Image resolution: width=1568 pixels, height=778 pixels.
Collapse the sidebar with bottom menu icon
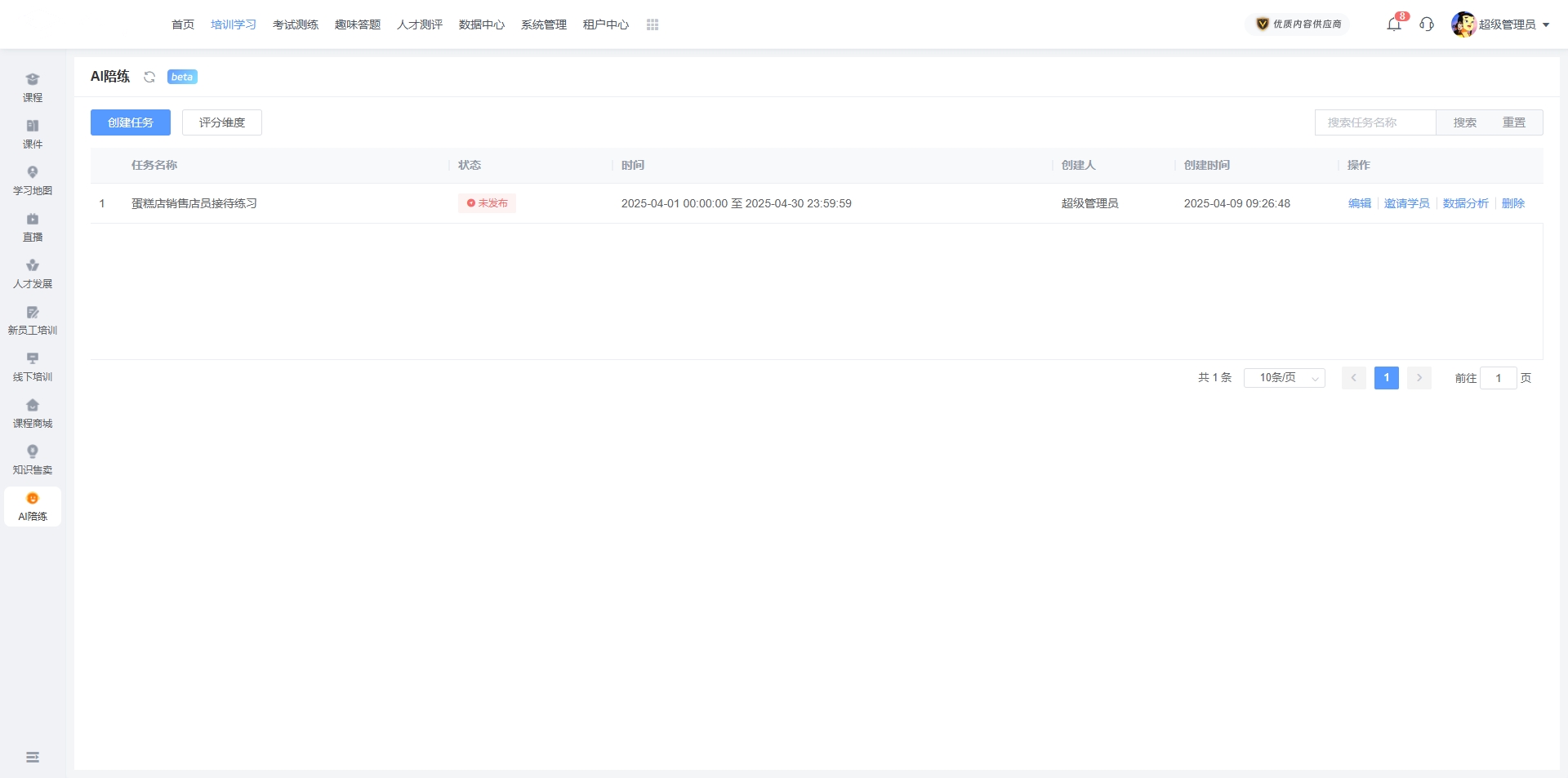(33, 758)
